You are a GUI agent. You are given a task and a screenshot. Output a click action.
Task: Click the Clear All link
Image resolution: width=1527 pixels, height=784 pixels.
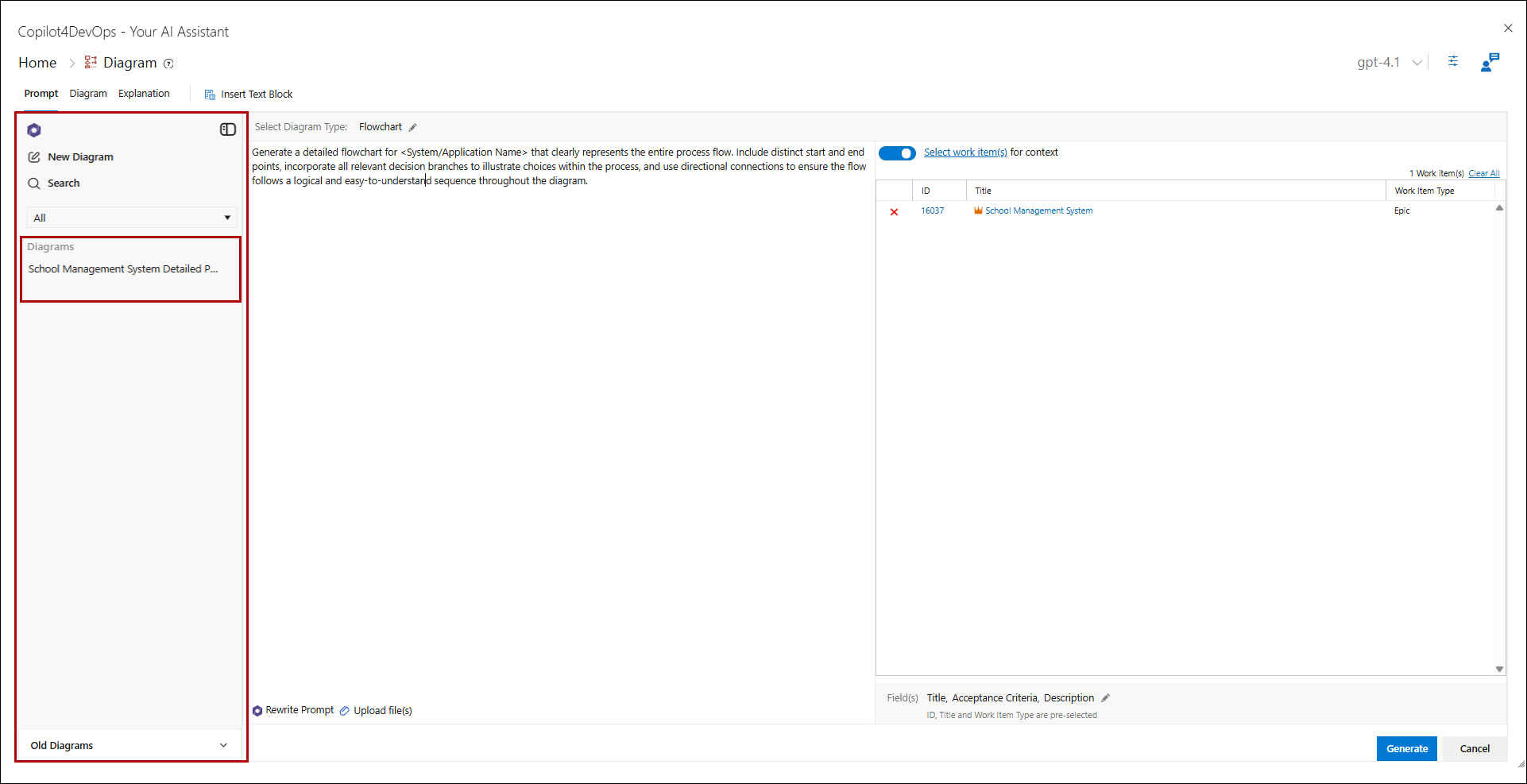click(1483, 173)
